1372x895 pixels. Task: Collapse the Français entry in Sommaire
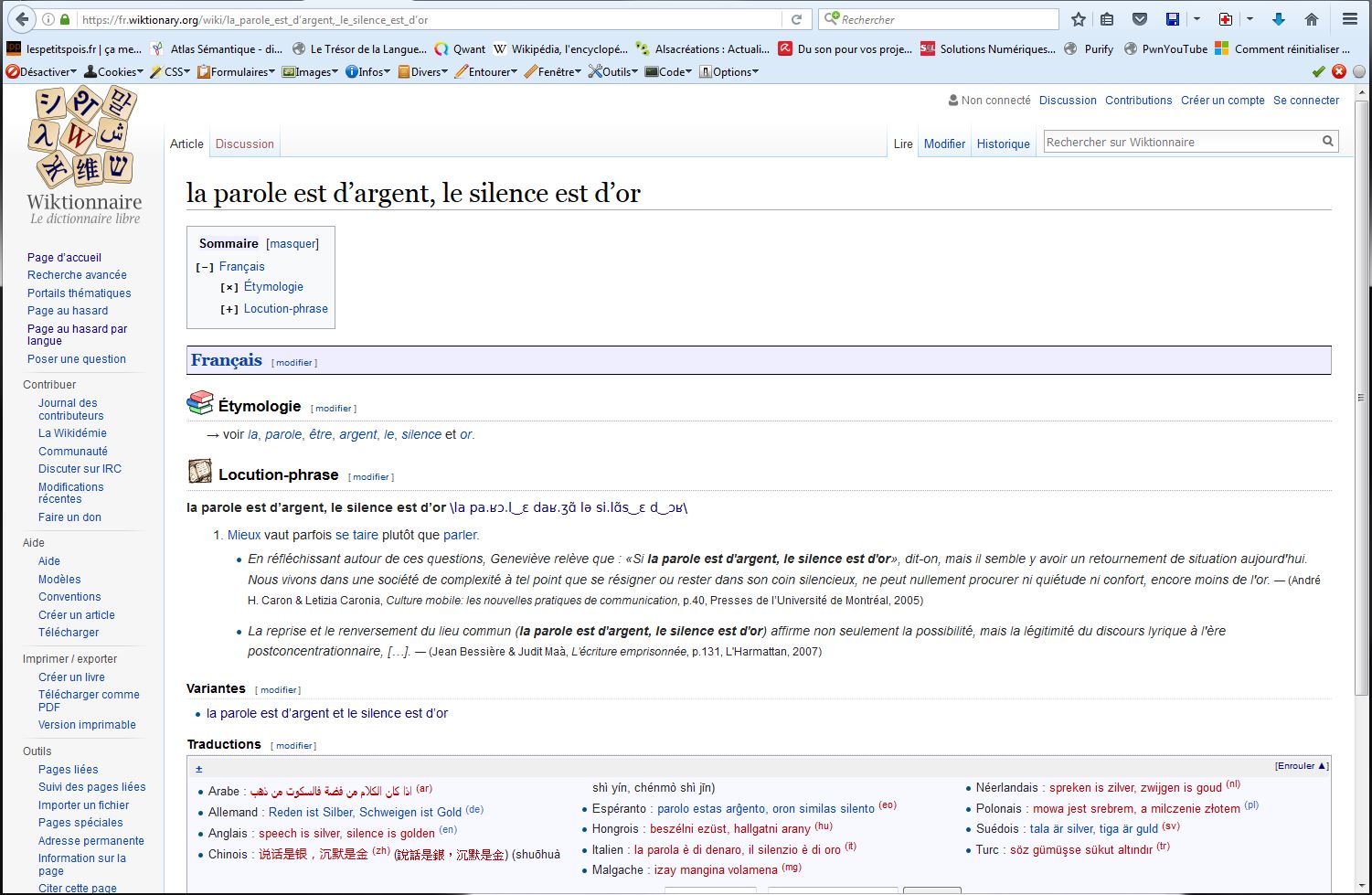click(x=205, y=268)
